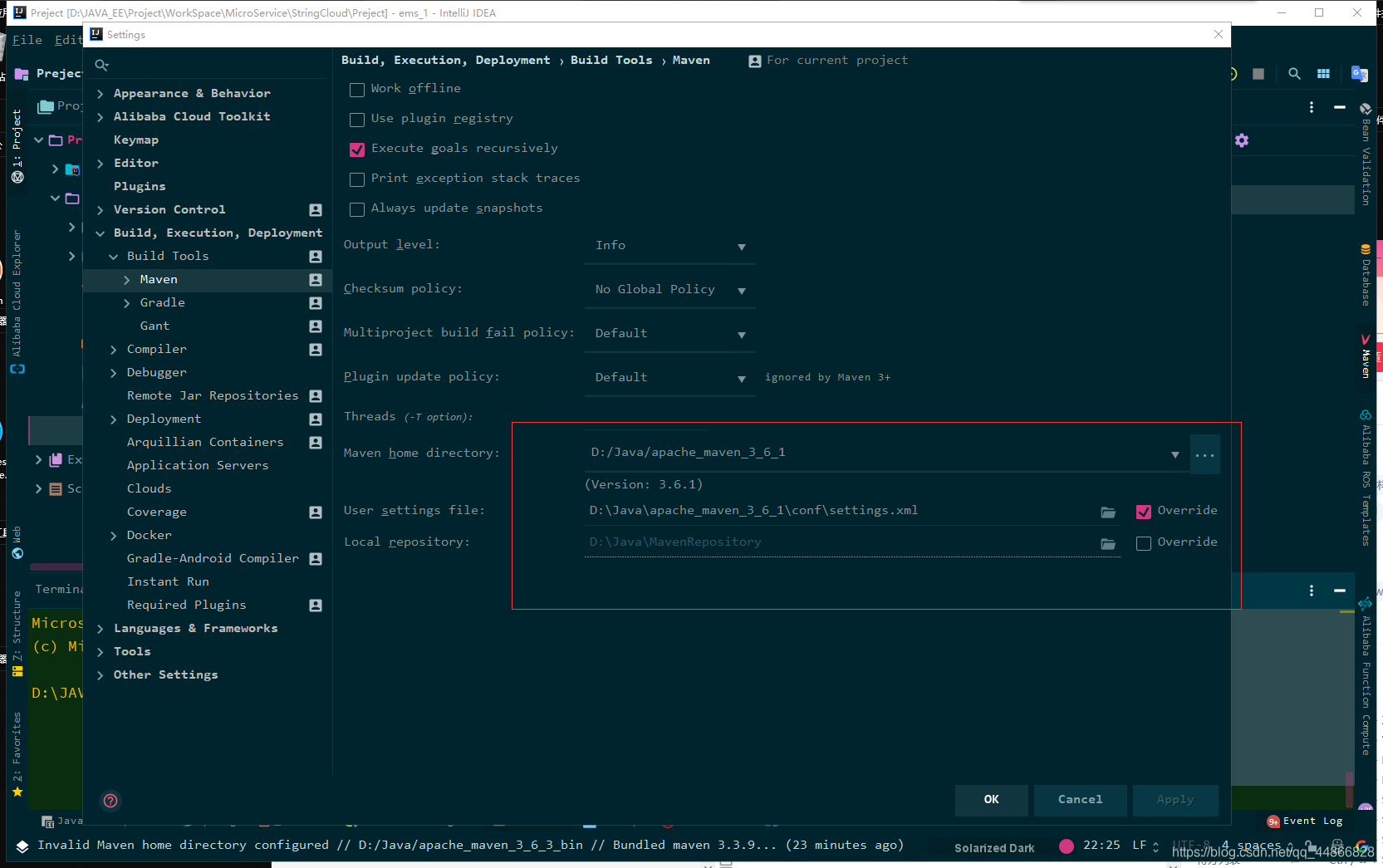Click the OK button
1383x868 pixels.
(991, 800)
